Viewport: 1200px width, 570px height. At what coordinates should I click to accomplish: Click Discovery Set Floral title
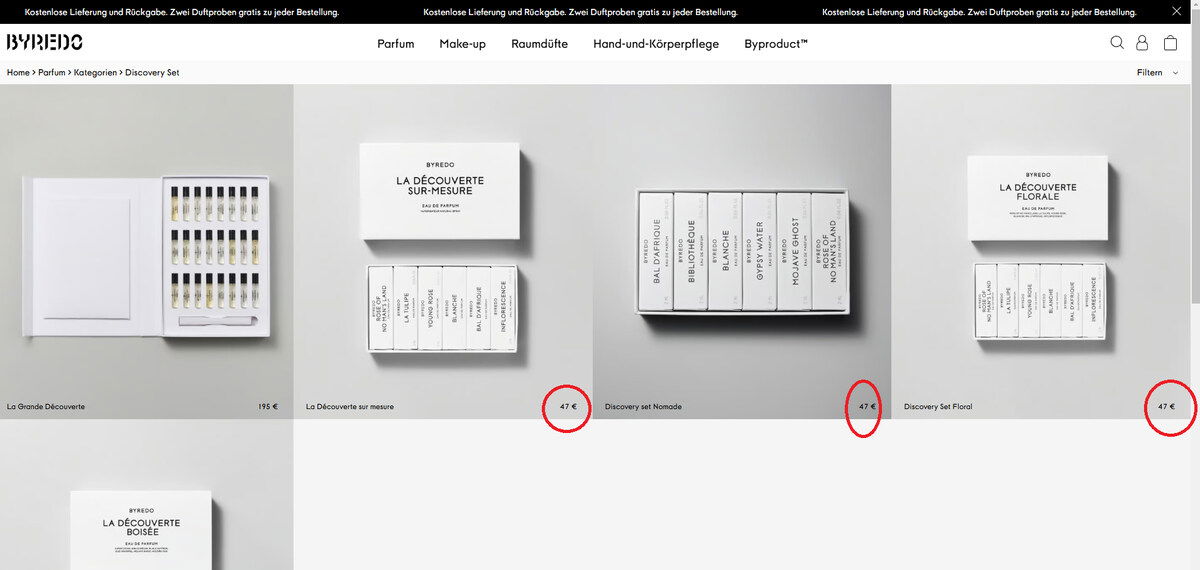[938, 407]
